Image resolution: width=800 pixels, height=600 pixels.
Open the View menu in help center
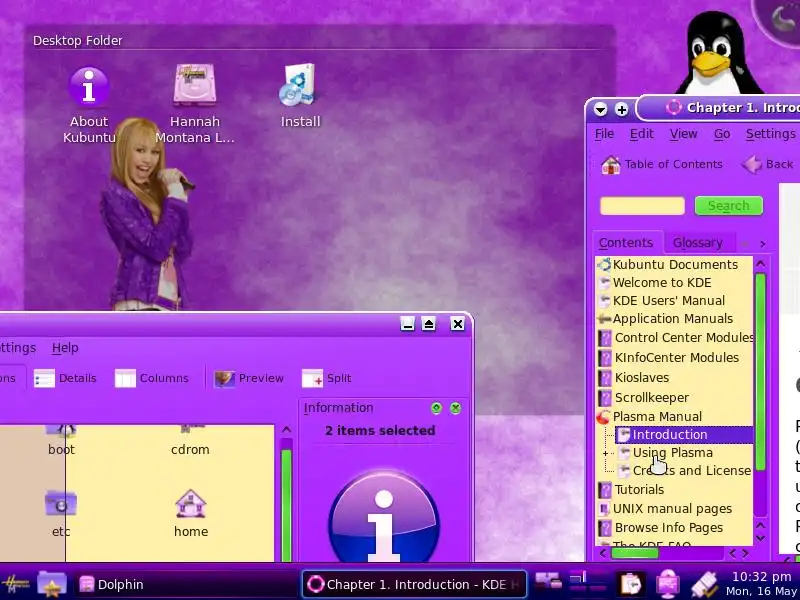pos(683,134)
